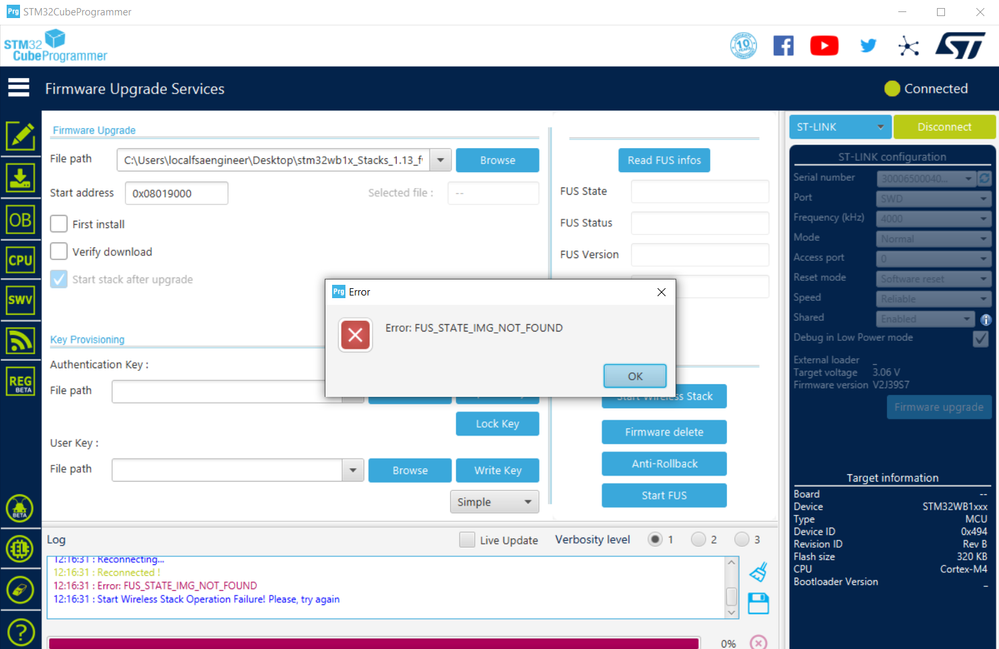Click the Lock Key button
This screenshot has height=649, width=999.
(498, 424)
